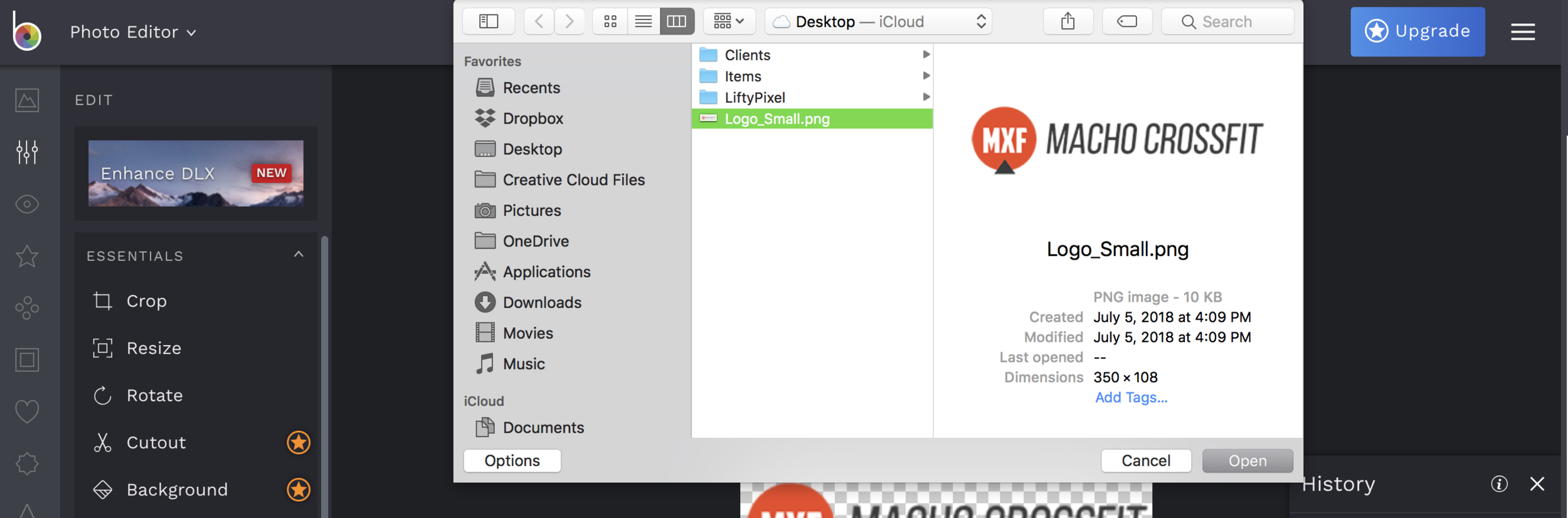The height and width of the screenshot is (518, 1568).
Task: Click the History info icon
Action: pos(1499,484)
